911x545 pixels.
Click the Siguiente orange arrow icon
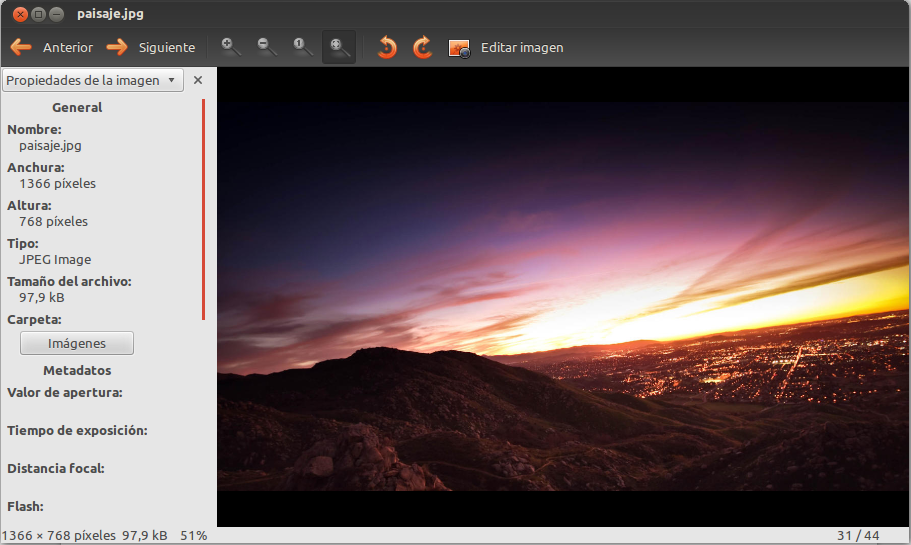117,47
